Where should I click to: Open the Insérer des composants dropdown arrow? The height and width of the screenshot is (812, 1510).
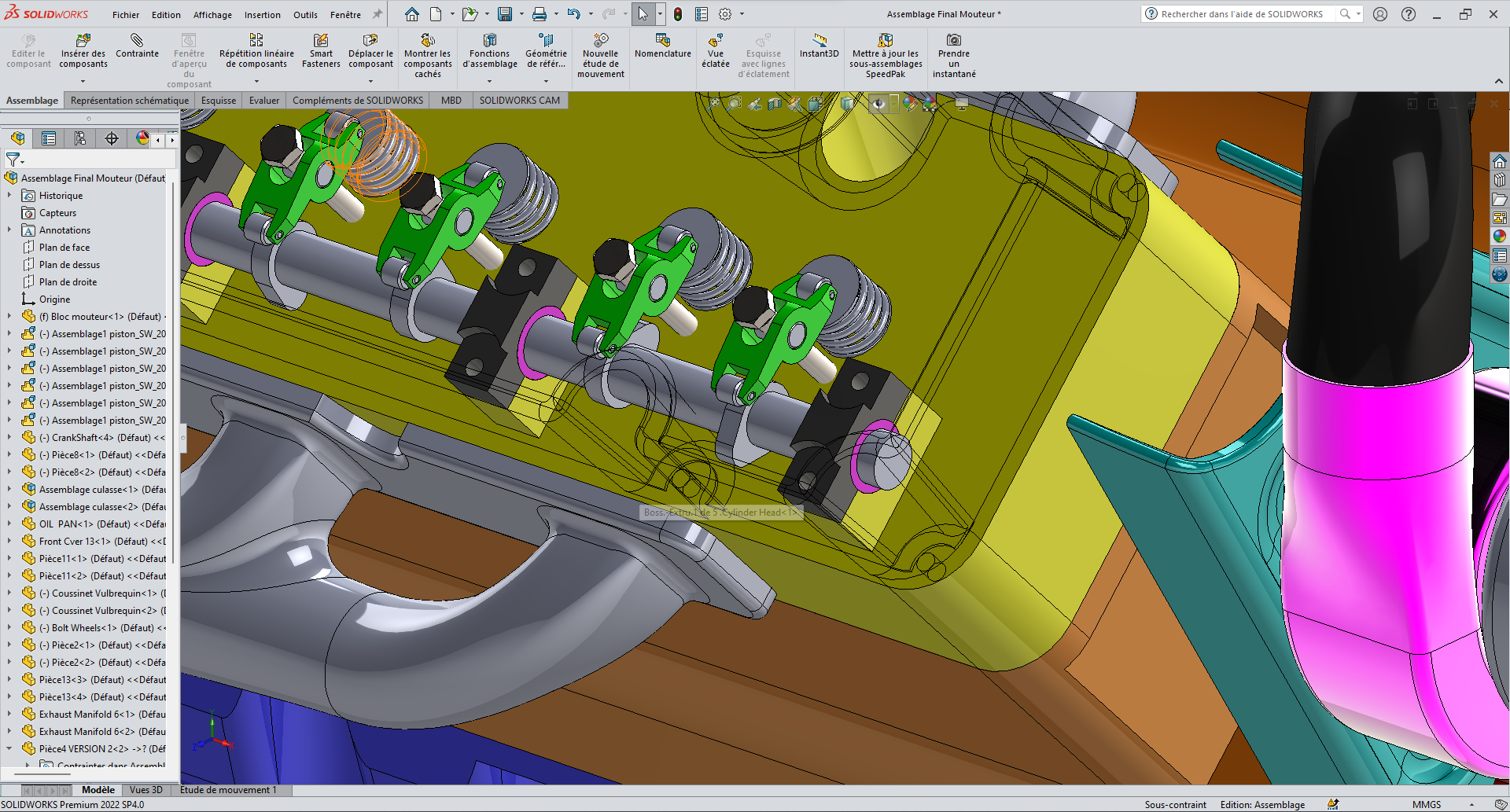(x=83, y=81)
